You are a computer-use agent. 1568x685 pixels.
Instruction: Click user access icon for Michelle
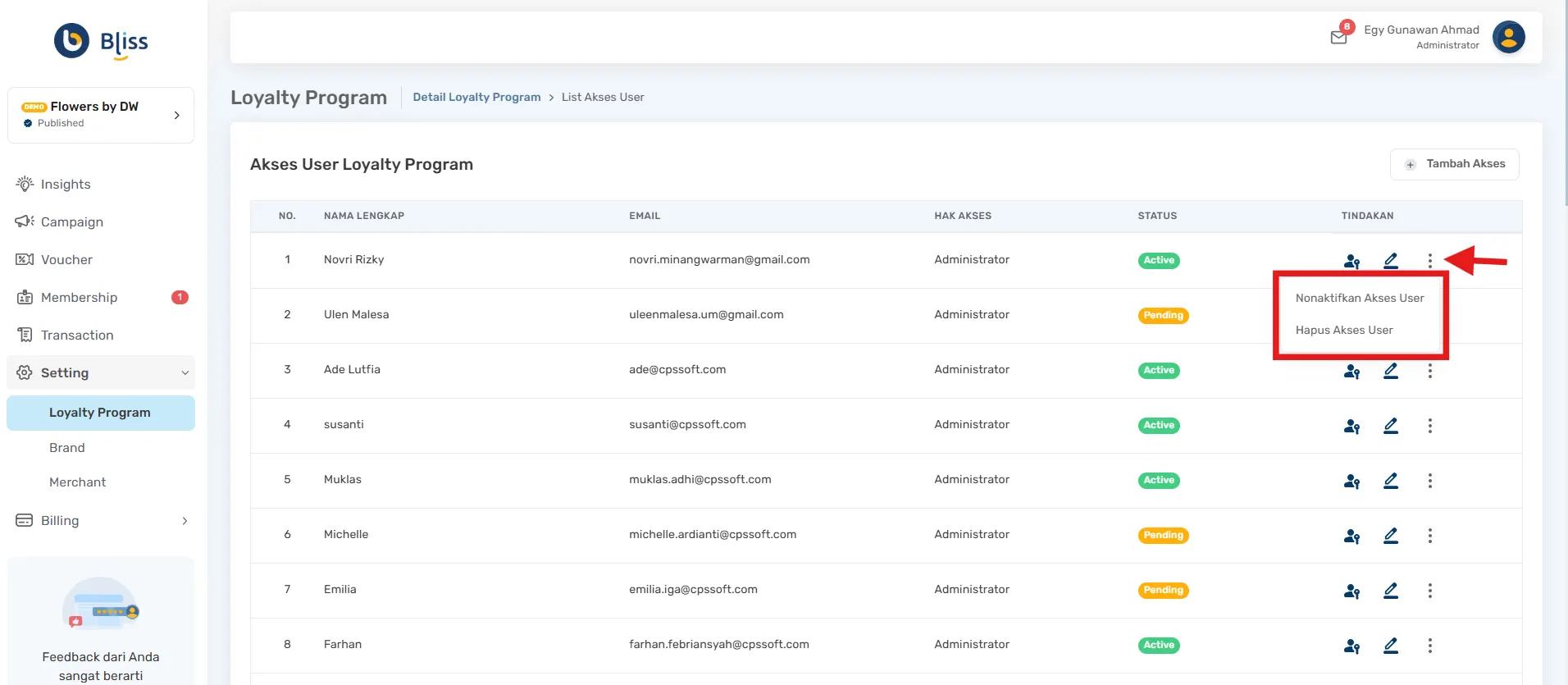[1351, 536]
